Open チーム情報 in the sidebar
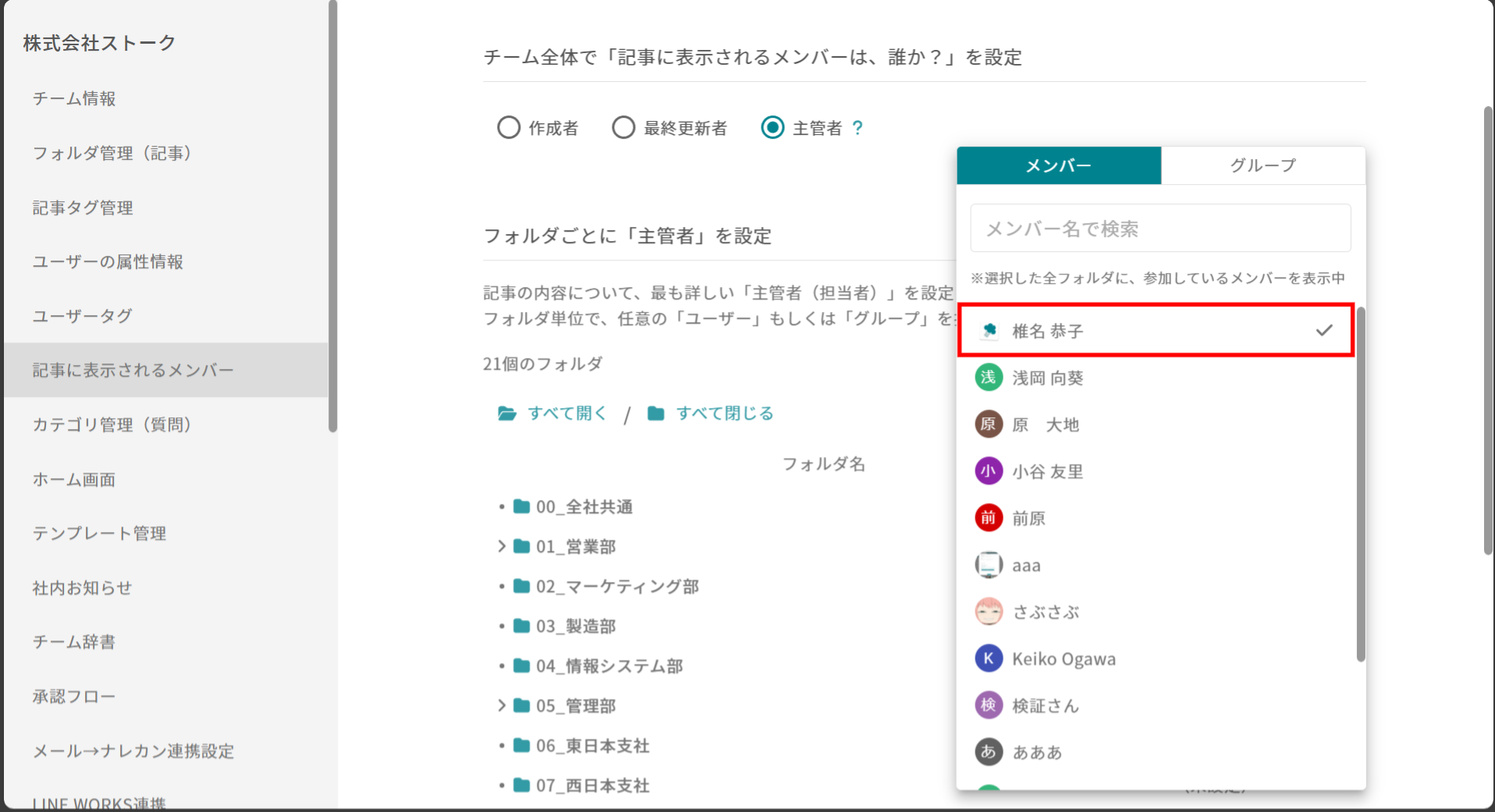 pyautogui.click(x=74, y=98)
